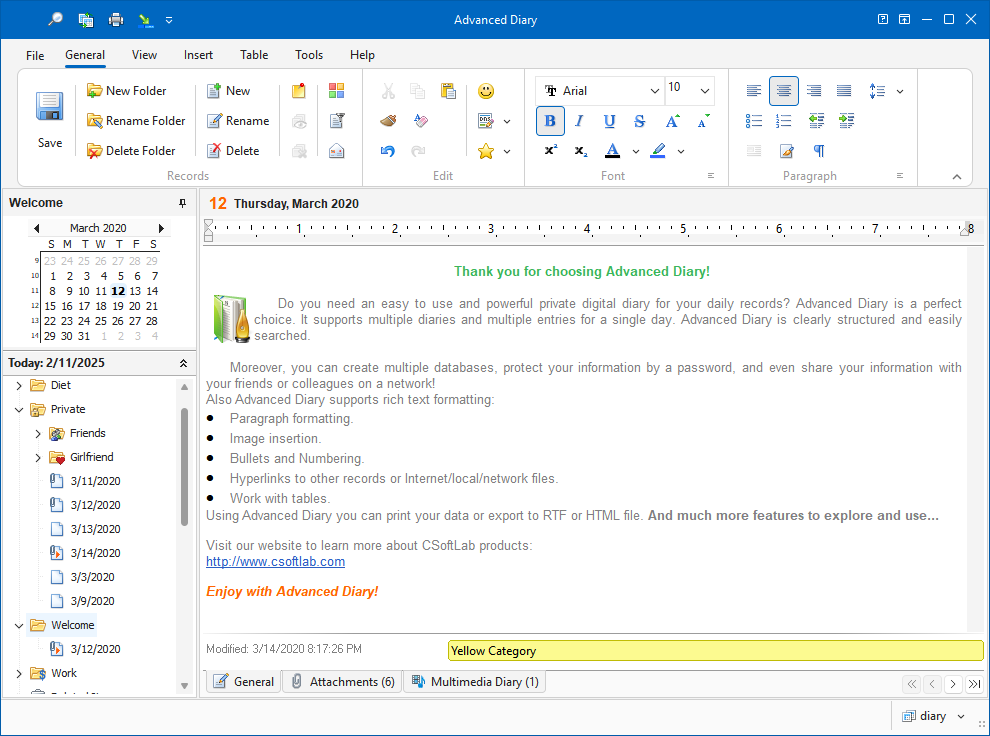Click the Yellow Category color bar
The height and width of the screenshot is (736, 990).
[715, 651]
